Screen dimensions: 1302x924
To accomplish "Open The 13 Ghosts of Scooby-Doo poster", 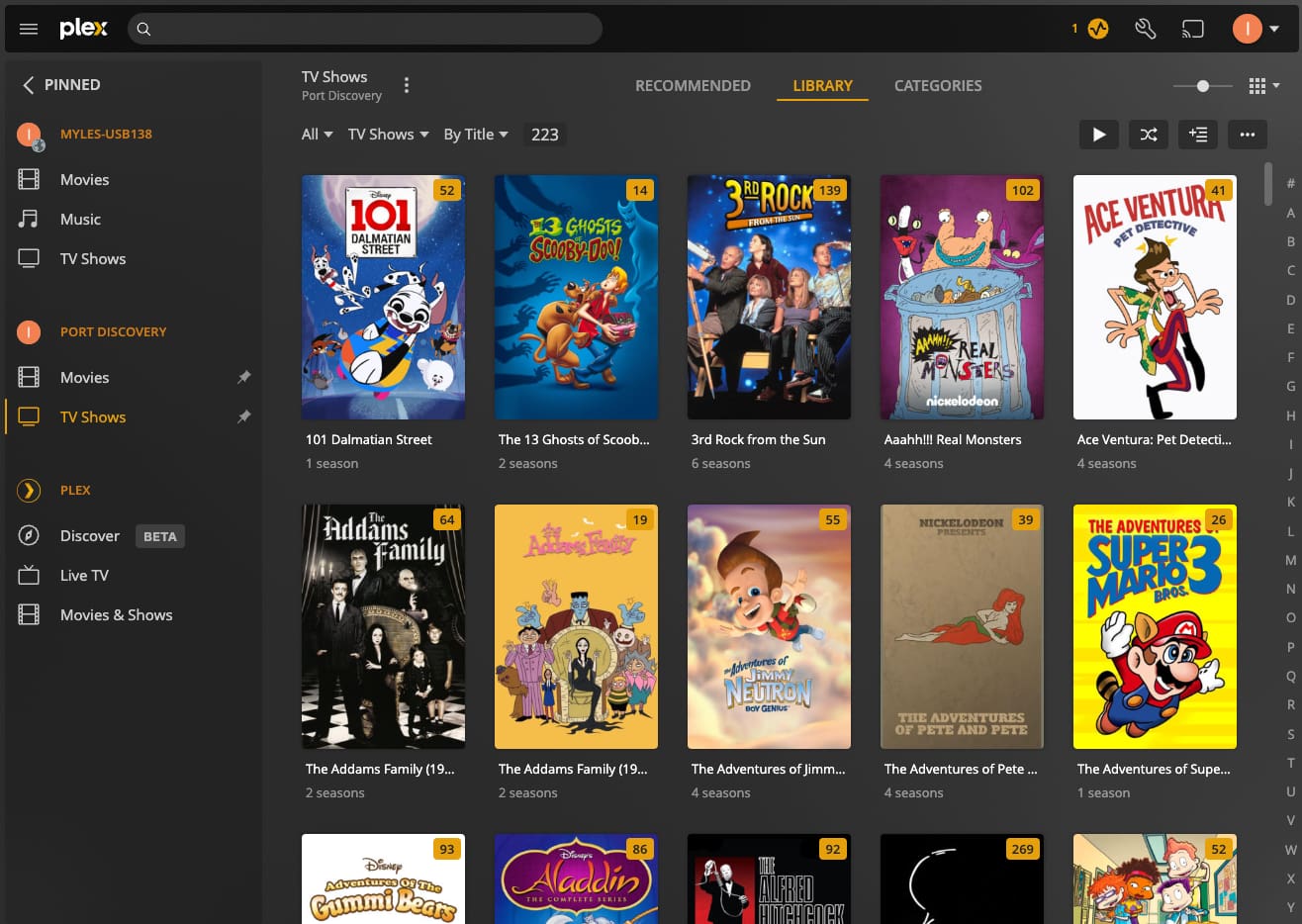I will [x=576, y=297].
